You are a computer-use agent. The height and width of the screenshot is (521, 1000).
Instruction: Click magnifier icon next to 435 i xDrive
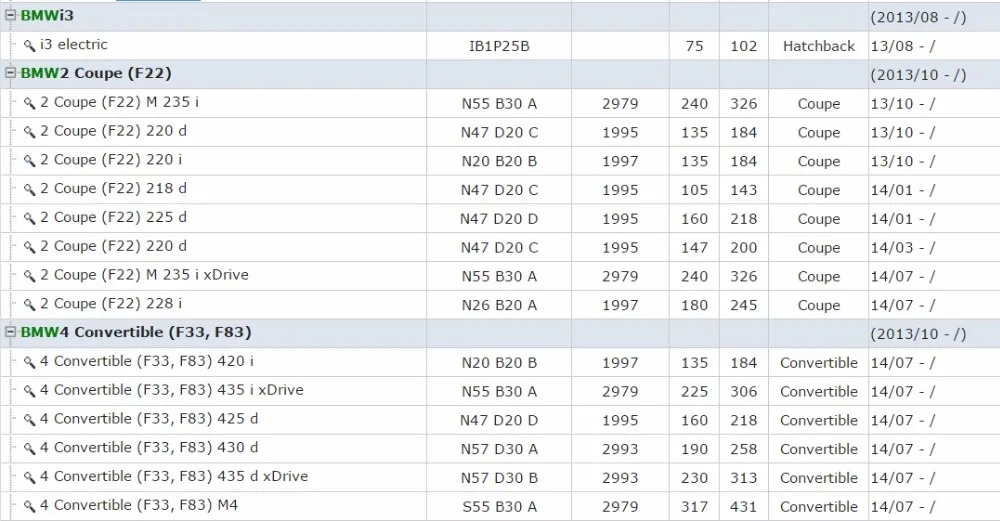pos(29,391)
